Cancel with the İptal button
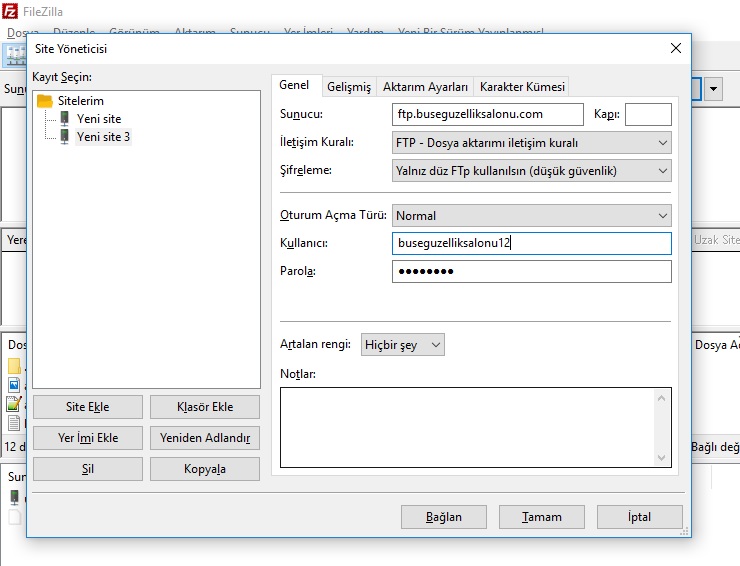 tap(639, 517)
